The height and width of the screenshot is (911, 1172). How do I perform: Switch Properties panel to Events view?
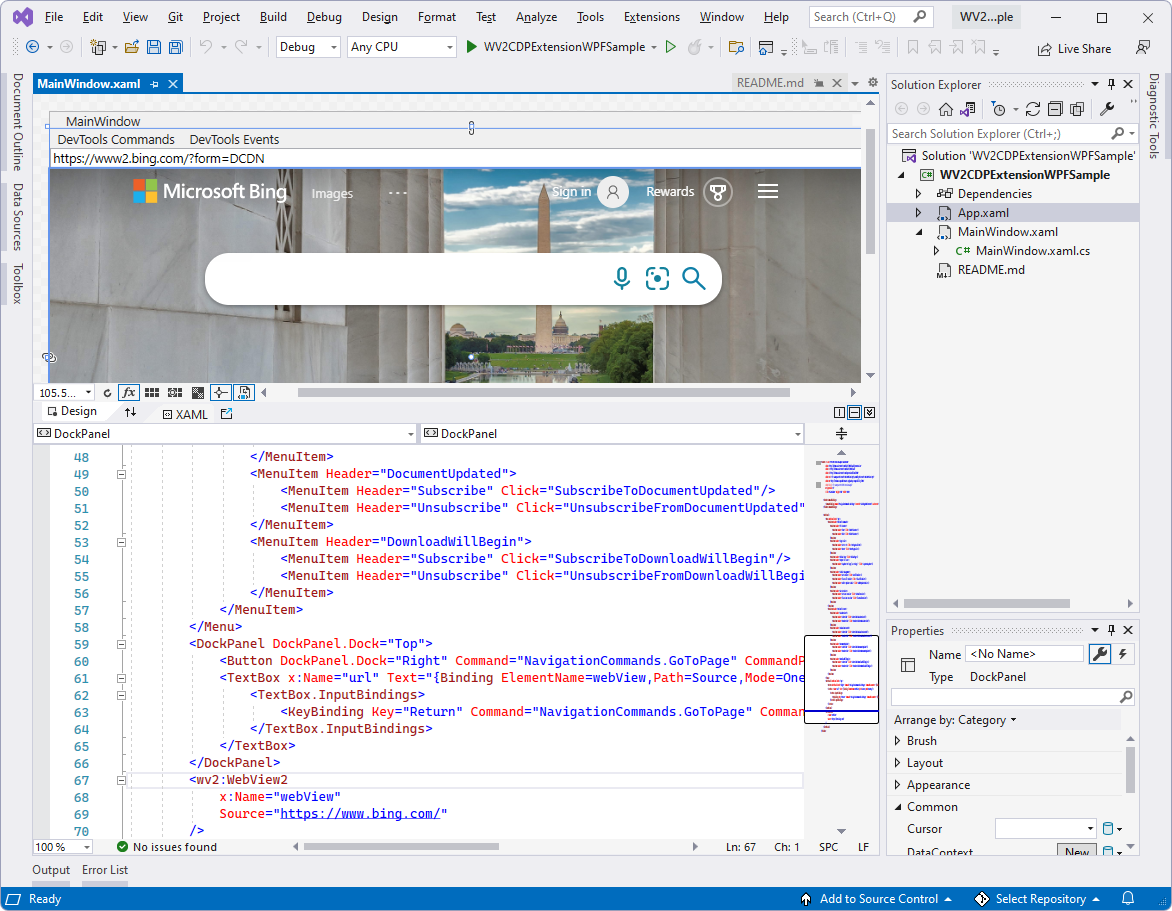tap(1123, 653)
